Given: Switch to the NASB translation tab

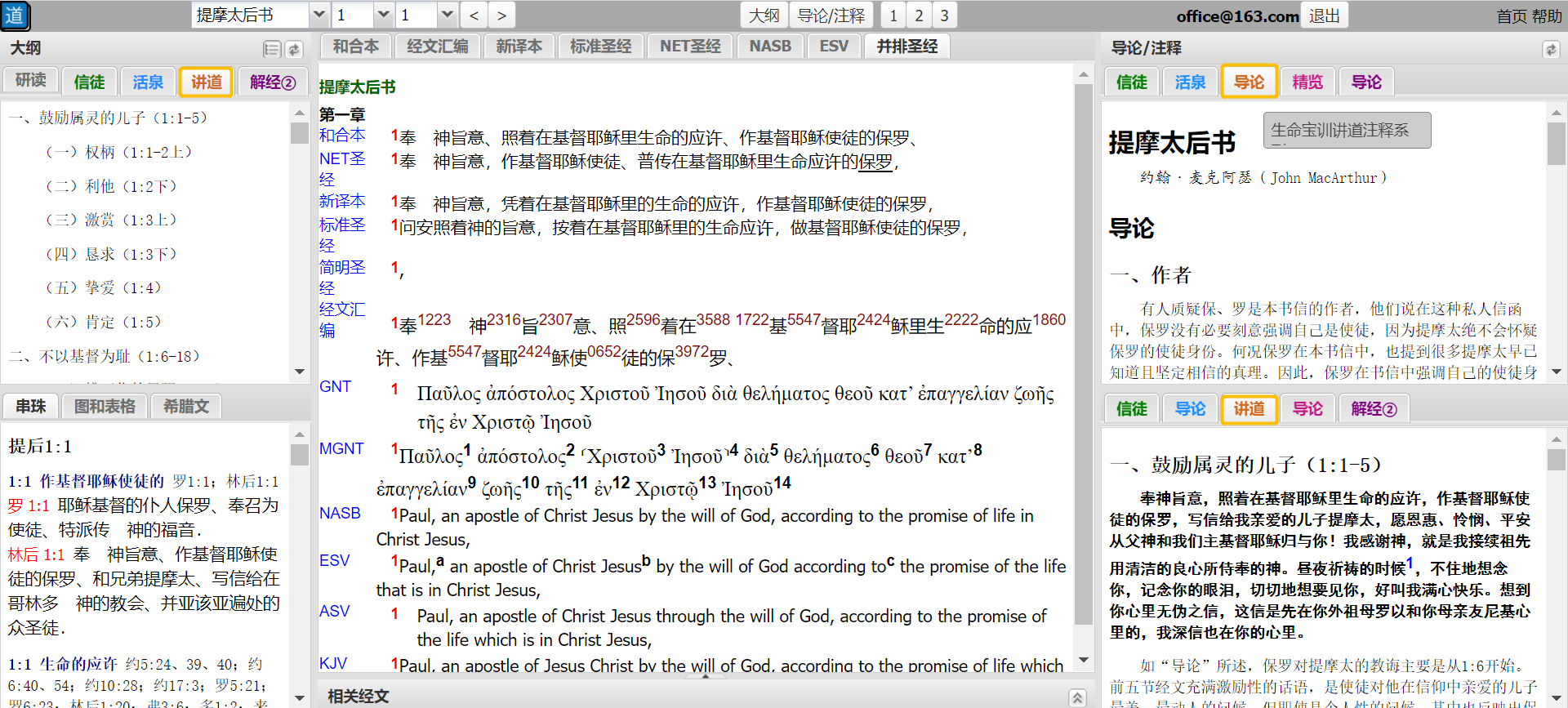Looking at the screenshot, I should coord(770,47).
